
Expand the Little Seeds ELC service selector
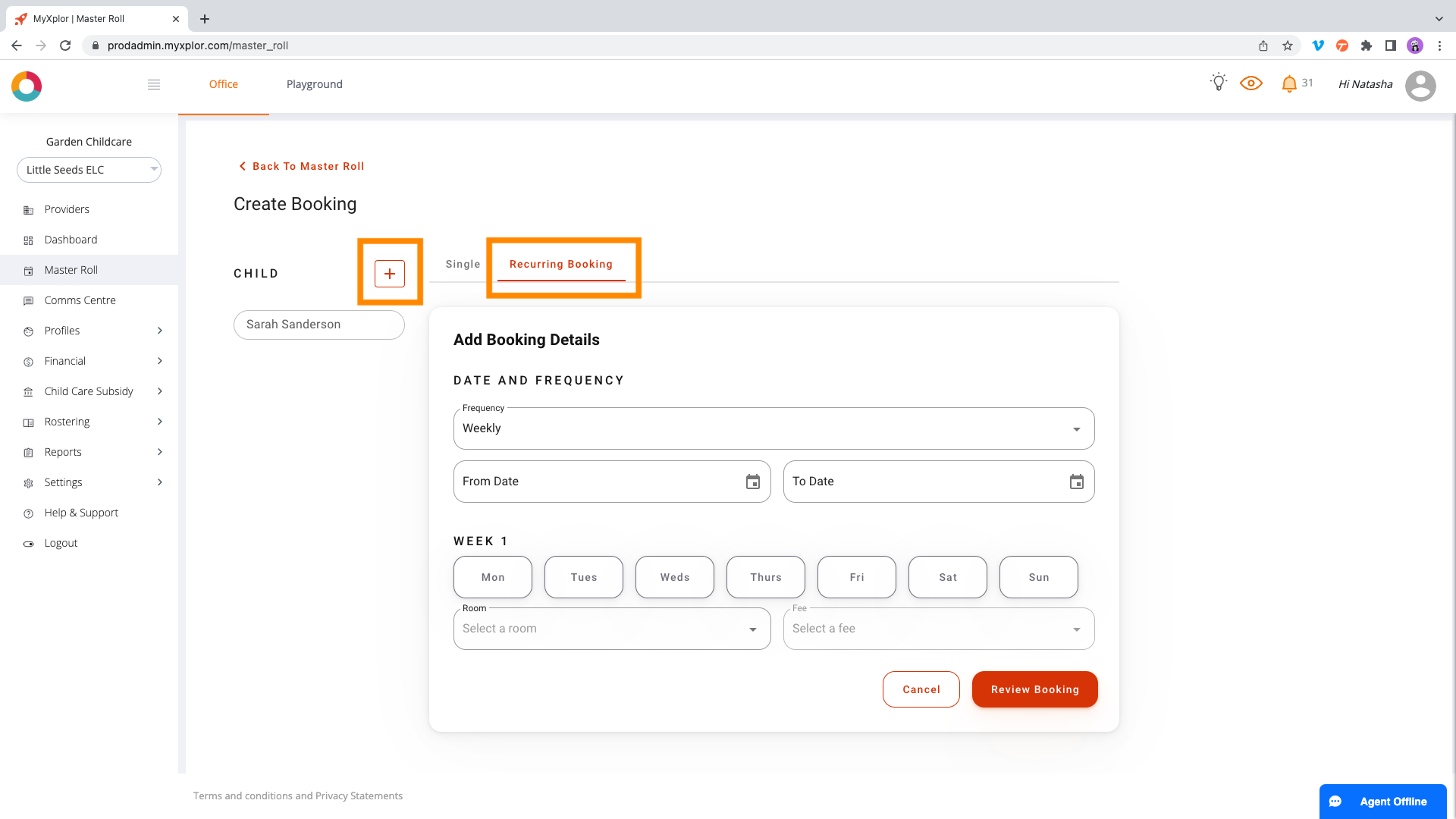[x=89, y=170]
